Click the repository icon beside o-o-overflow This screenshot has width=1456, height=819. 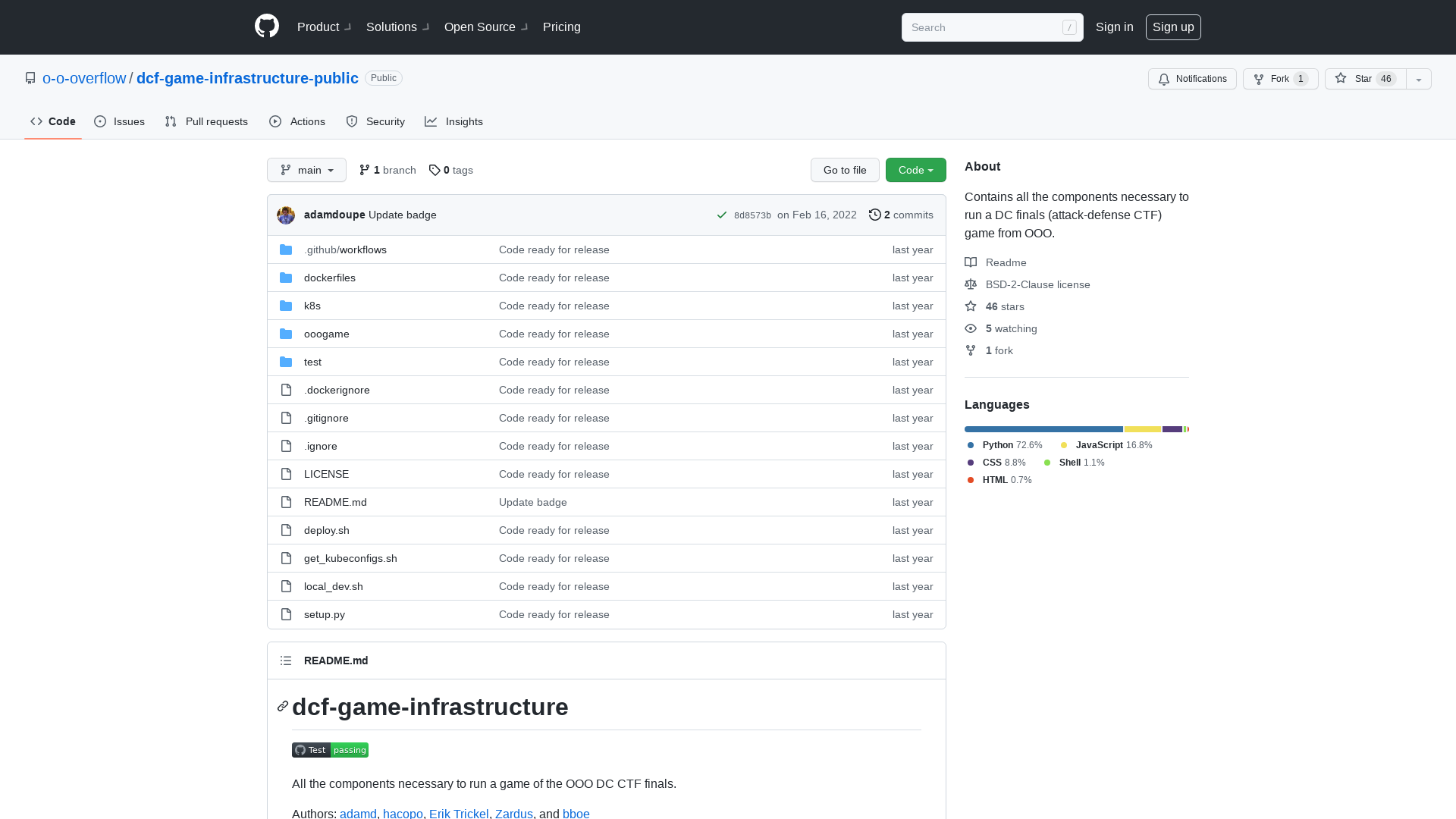click(30, 78)
